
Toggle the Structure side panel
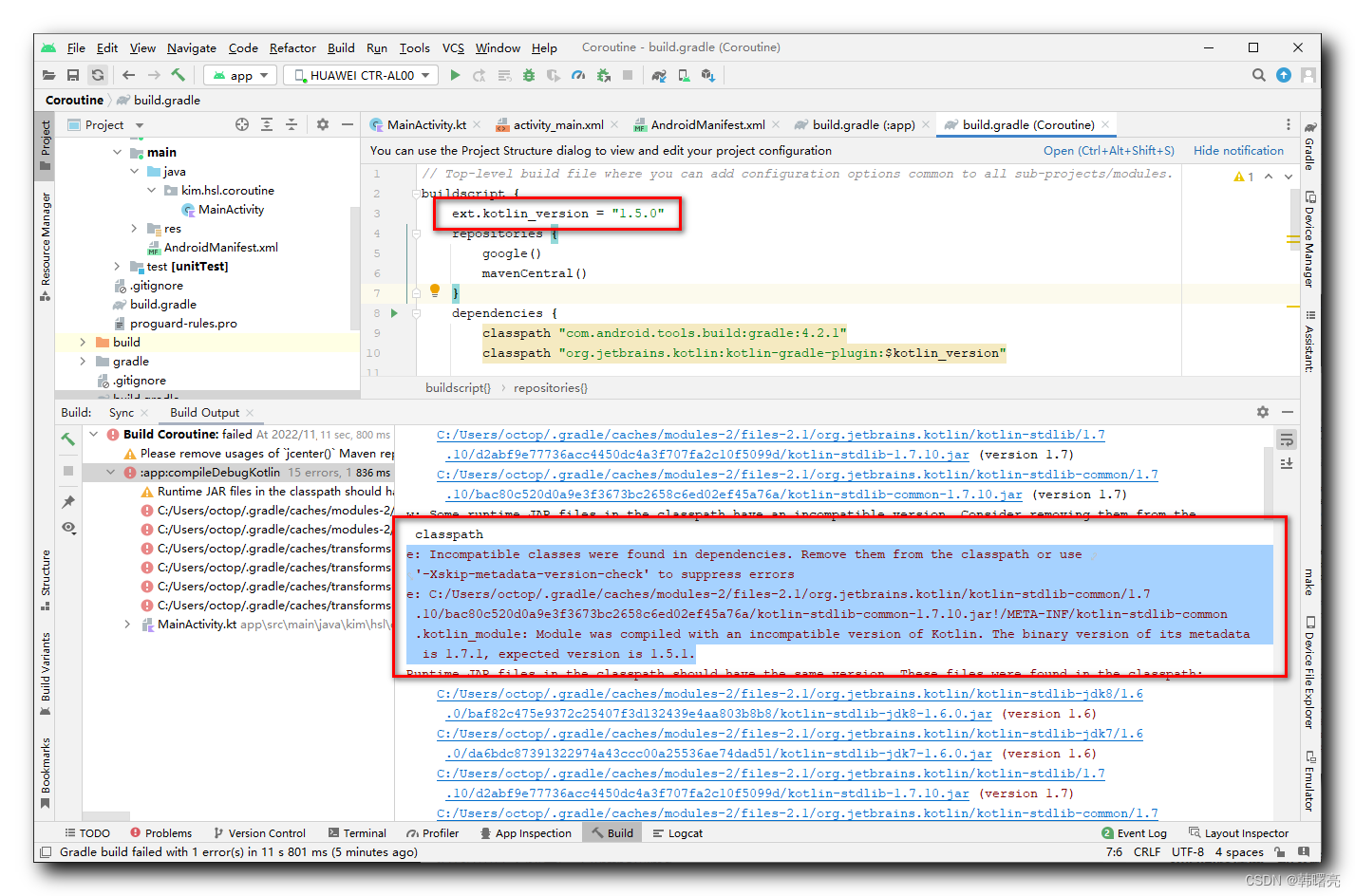point(45,581)
